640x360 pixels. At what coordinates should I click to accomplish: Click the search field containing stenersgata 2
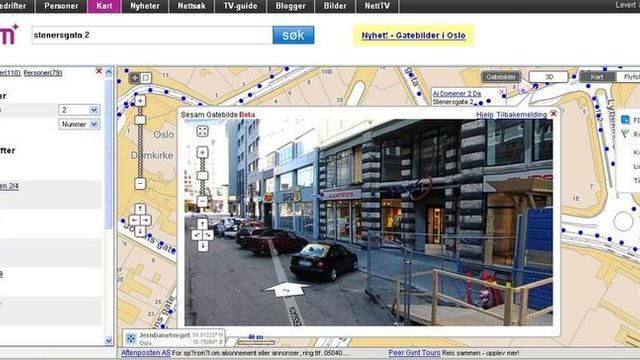152,35
